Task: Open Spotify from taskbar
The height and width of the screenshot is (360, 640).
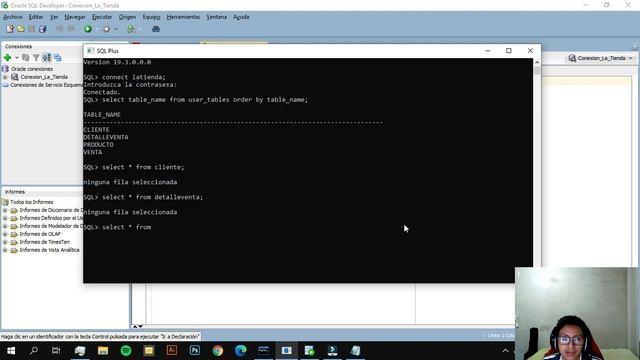Action: coord(126,351)
